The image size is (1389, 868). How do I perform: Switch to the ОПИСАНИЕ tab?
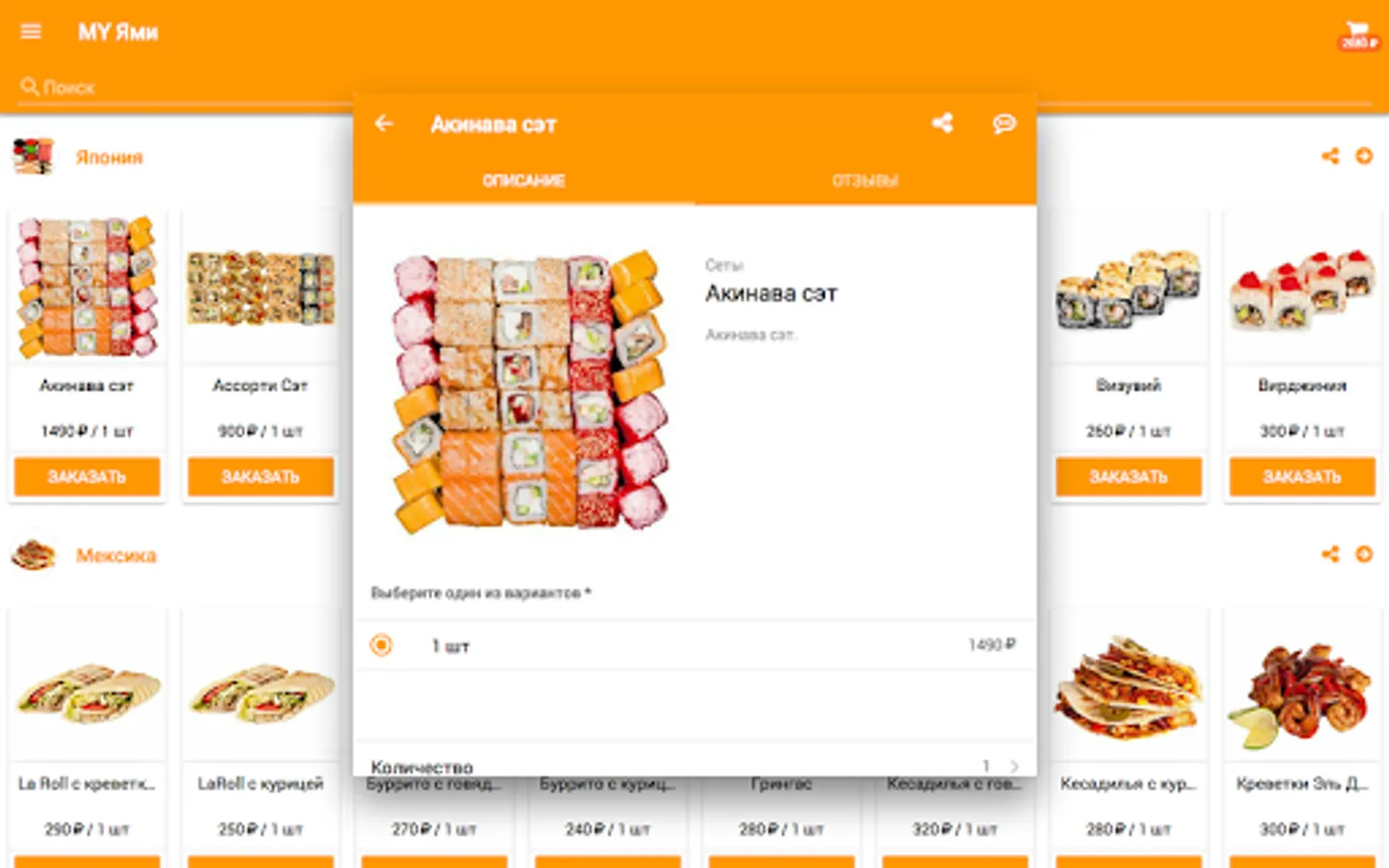524,180
